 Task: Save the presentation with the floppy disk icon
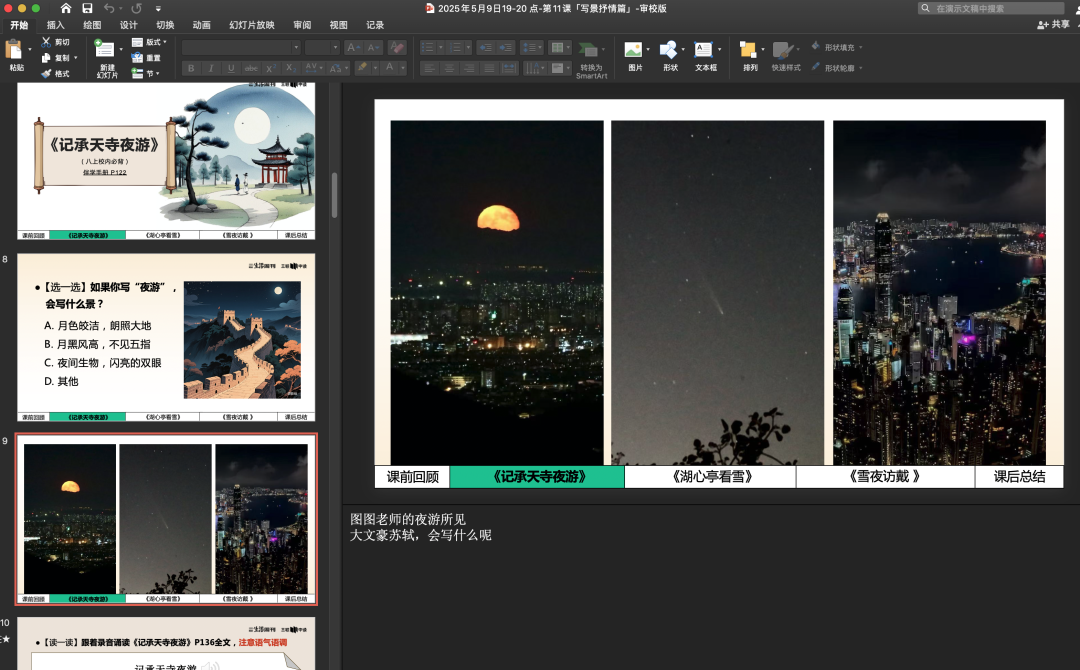(x=87, y=8)
